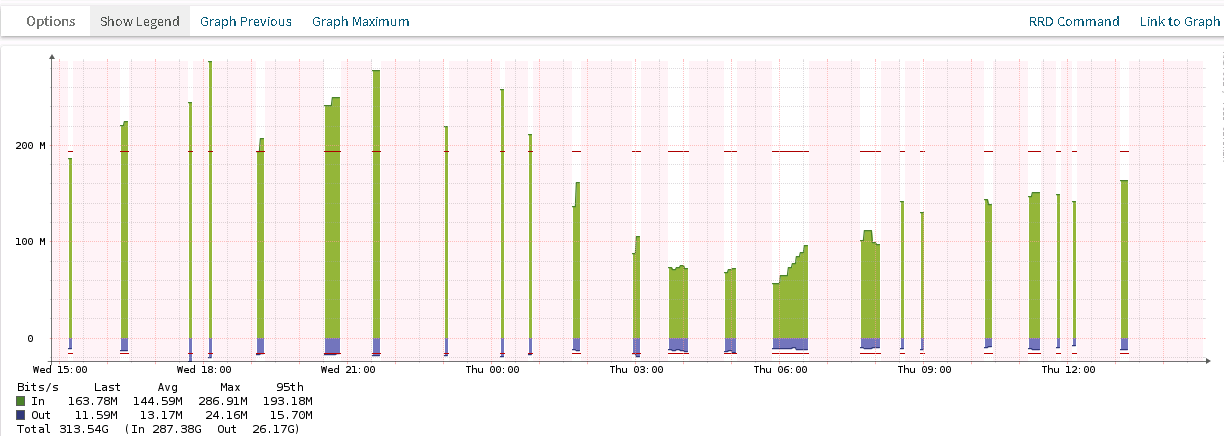This screenshot has height=436, width=1224.
Task: Click the 200 M y-axis label
Action: click(29, 146)
